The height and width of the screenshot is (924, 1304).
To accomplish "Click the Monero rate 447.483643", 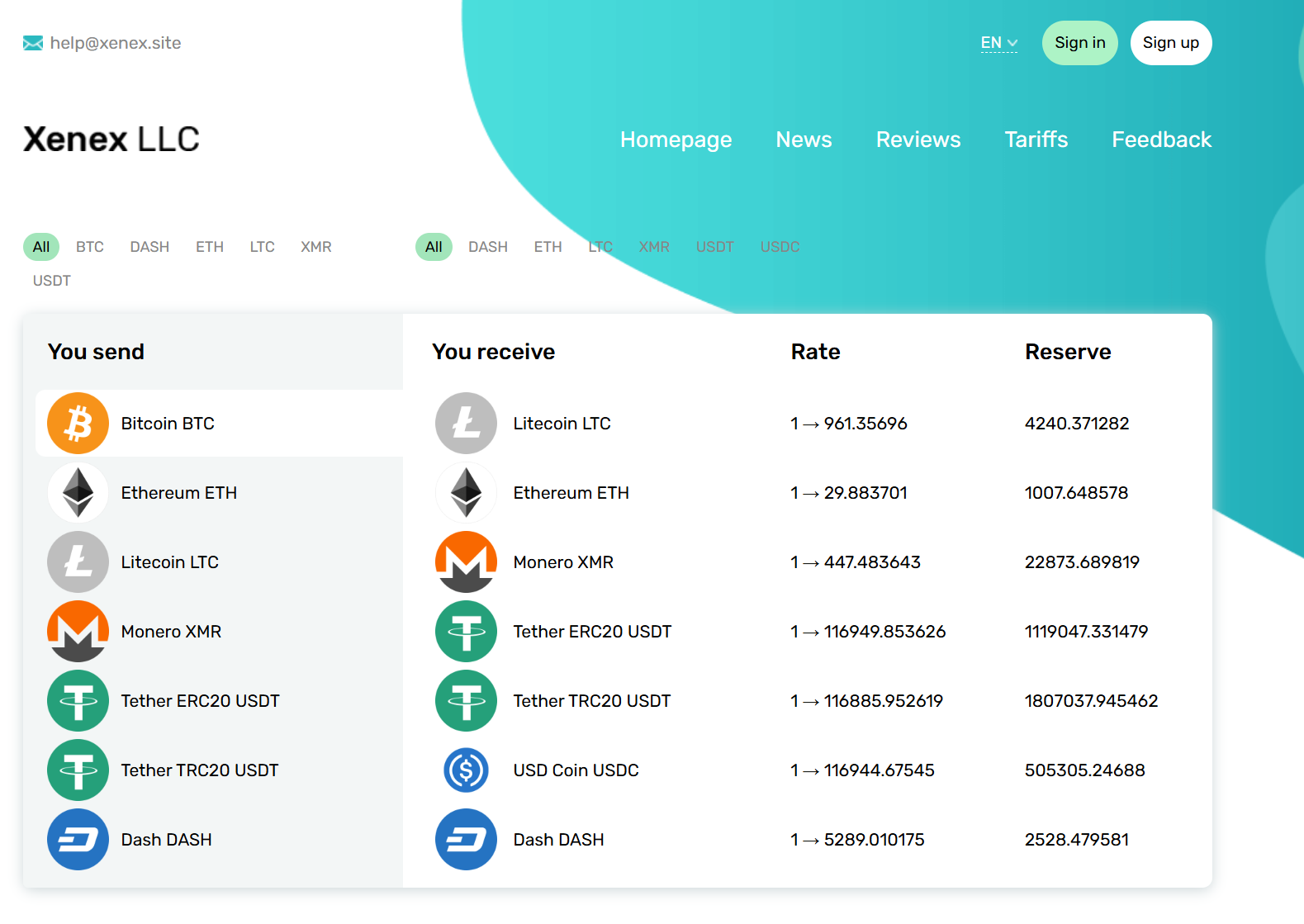I will pyautogui.click(x=872, y=562).
